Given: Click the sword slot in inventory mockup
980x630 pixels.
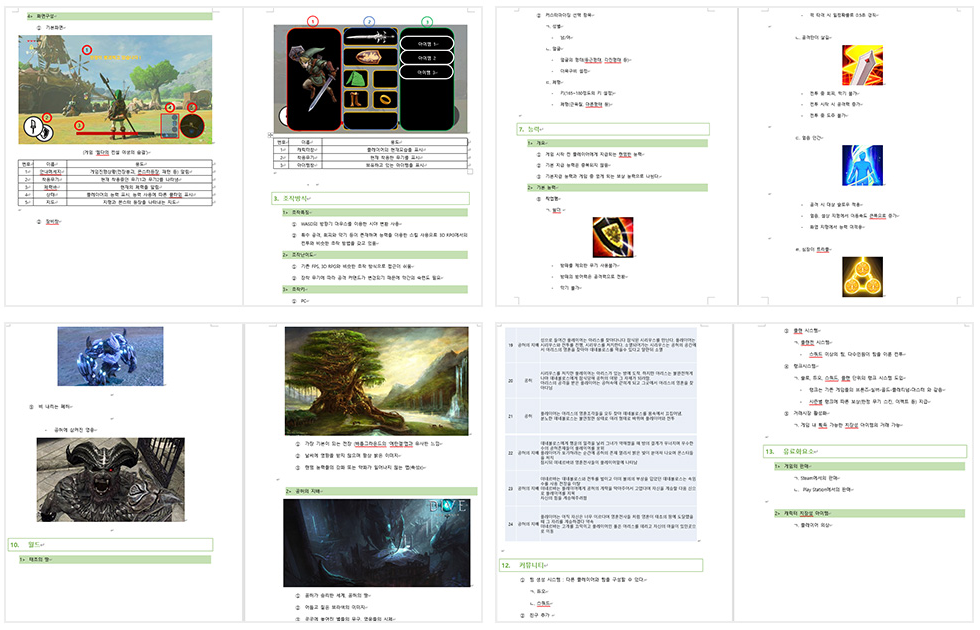Looking at the screenshot, I should click(371, 37).
